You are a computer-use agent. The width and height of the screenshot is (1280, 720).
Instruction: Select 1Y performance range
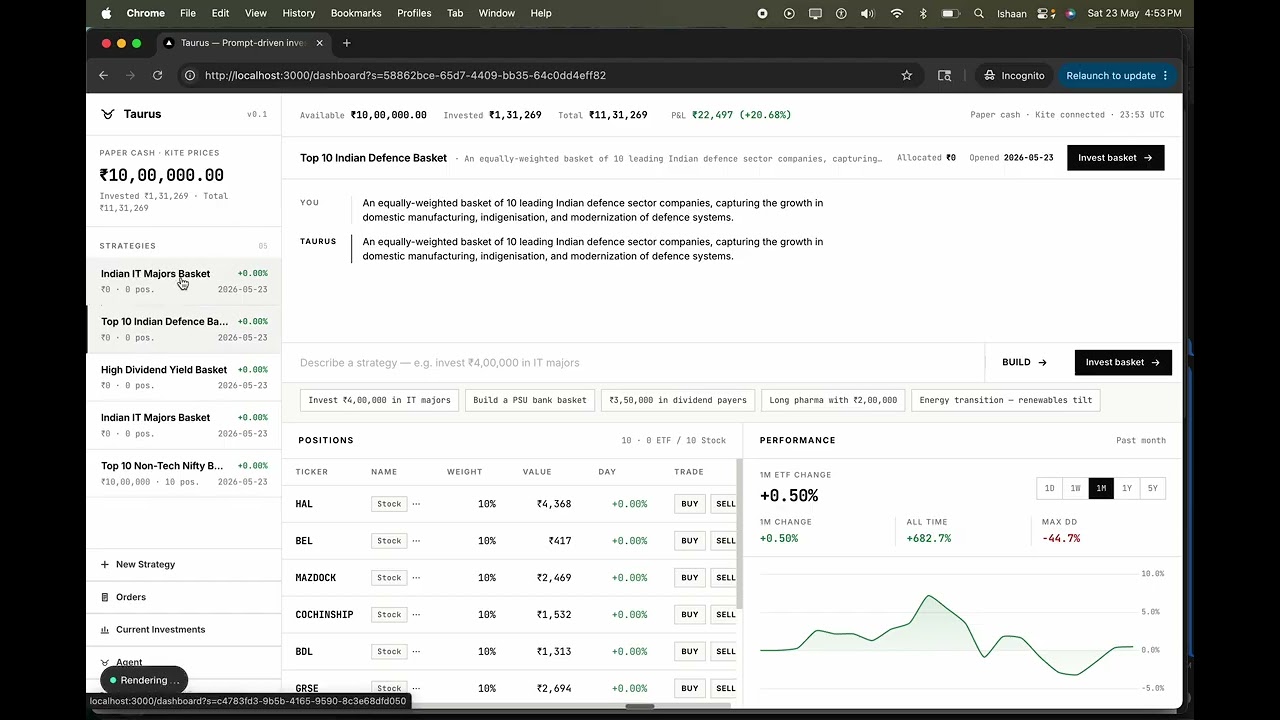coord(1127,488)
